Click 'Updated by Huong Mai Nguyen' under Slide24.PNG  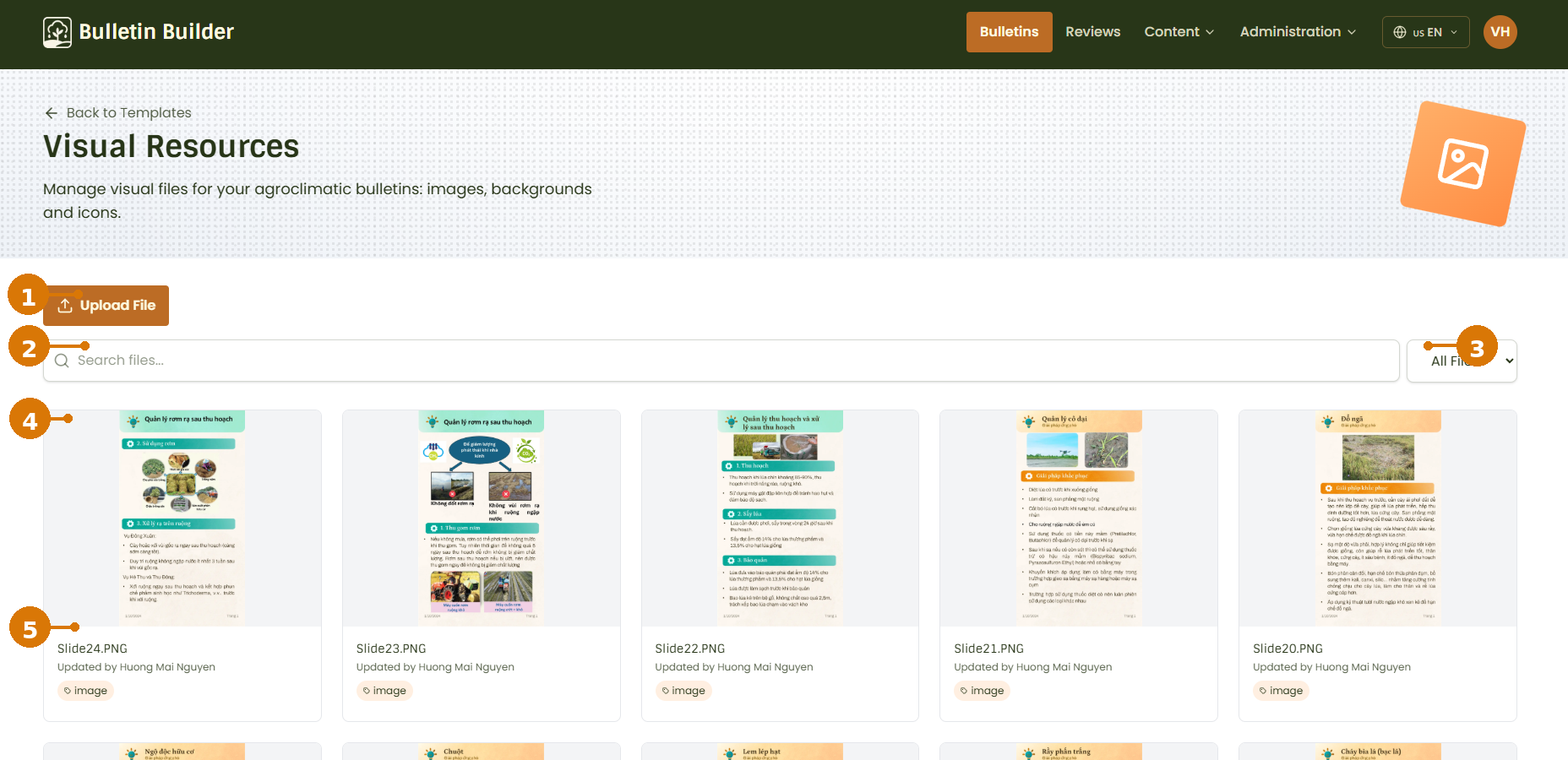click(x=136, y=667)
